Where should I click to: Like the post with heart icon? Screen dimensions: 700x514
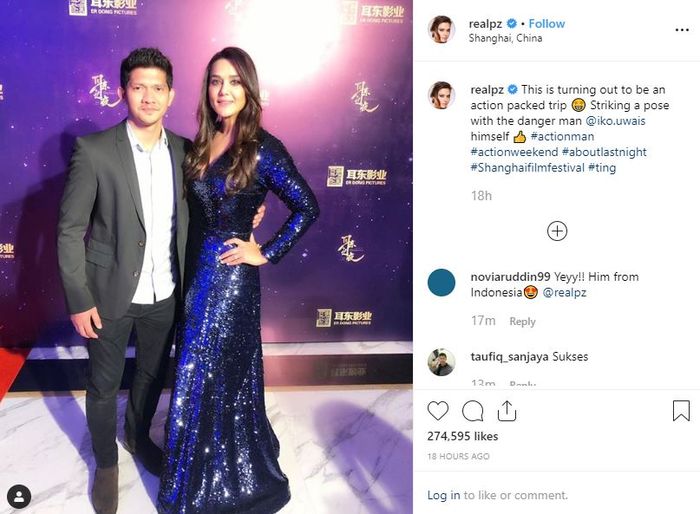[x=438, y=411]
